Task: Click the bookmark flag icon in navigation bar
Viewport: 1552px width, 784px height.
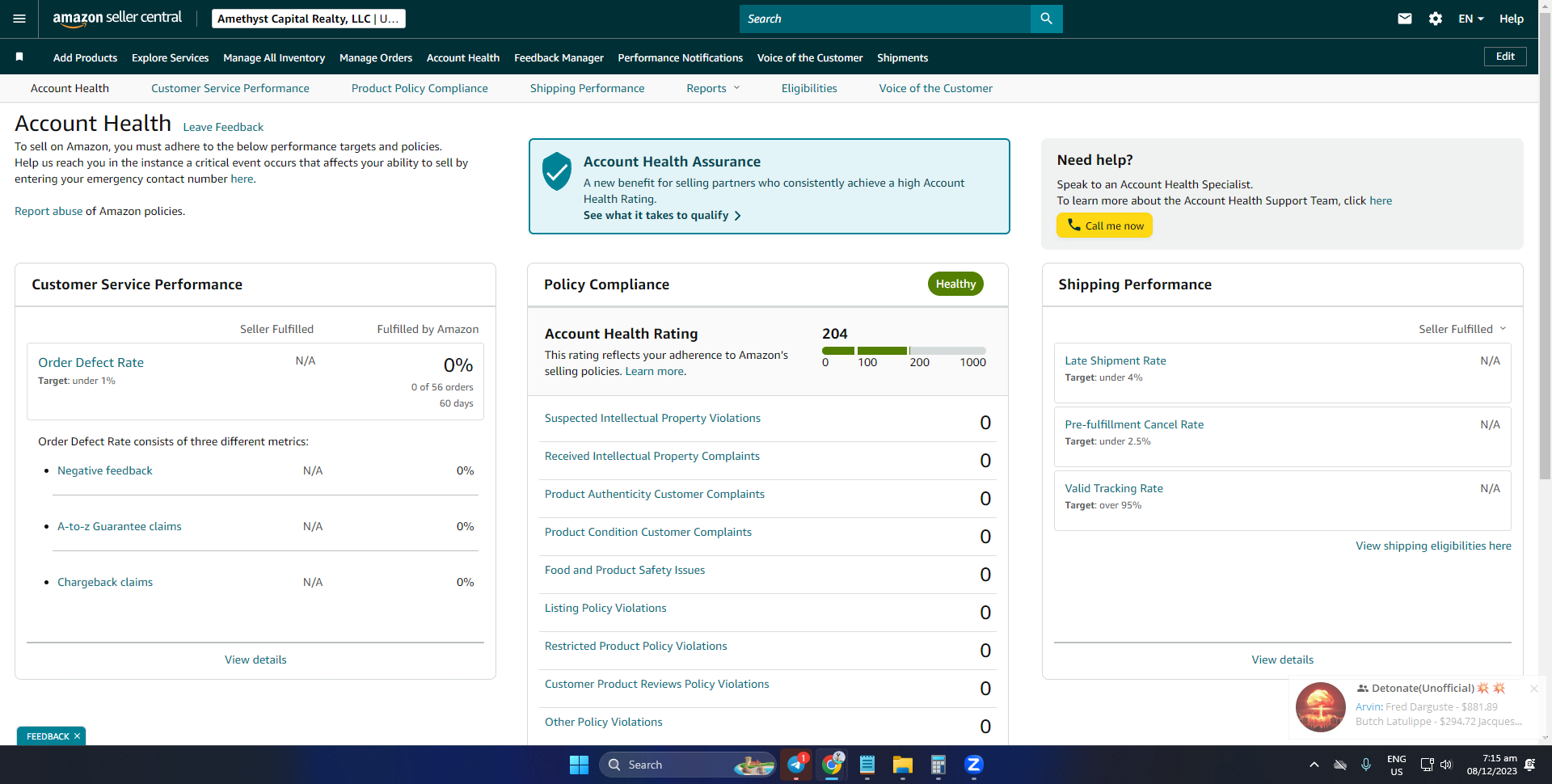Action: click(19, 57)
